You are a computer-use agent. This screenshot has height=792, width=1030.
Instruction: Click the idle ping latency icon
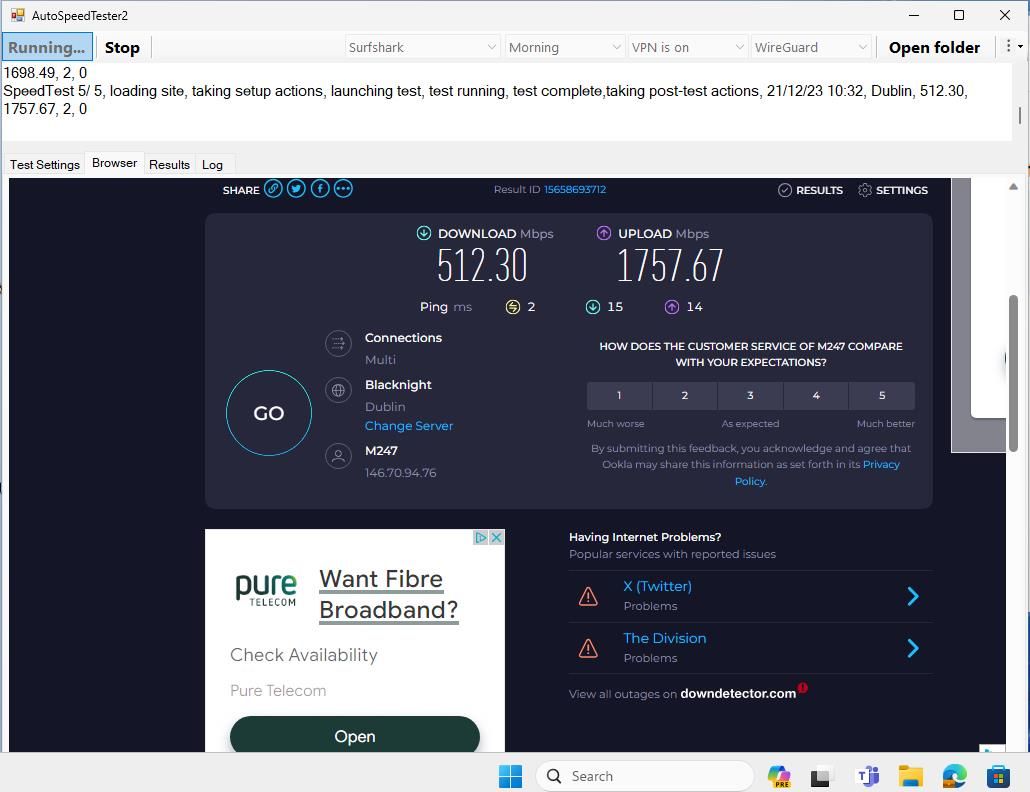[513, 307]
